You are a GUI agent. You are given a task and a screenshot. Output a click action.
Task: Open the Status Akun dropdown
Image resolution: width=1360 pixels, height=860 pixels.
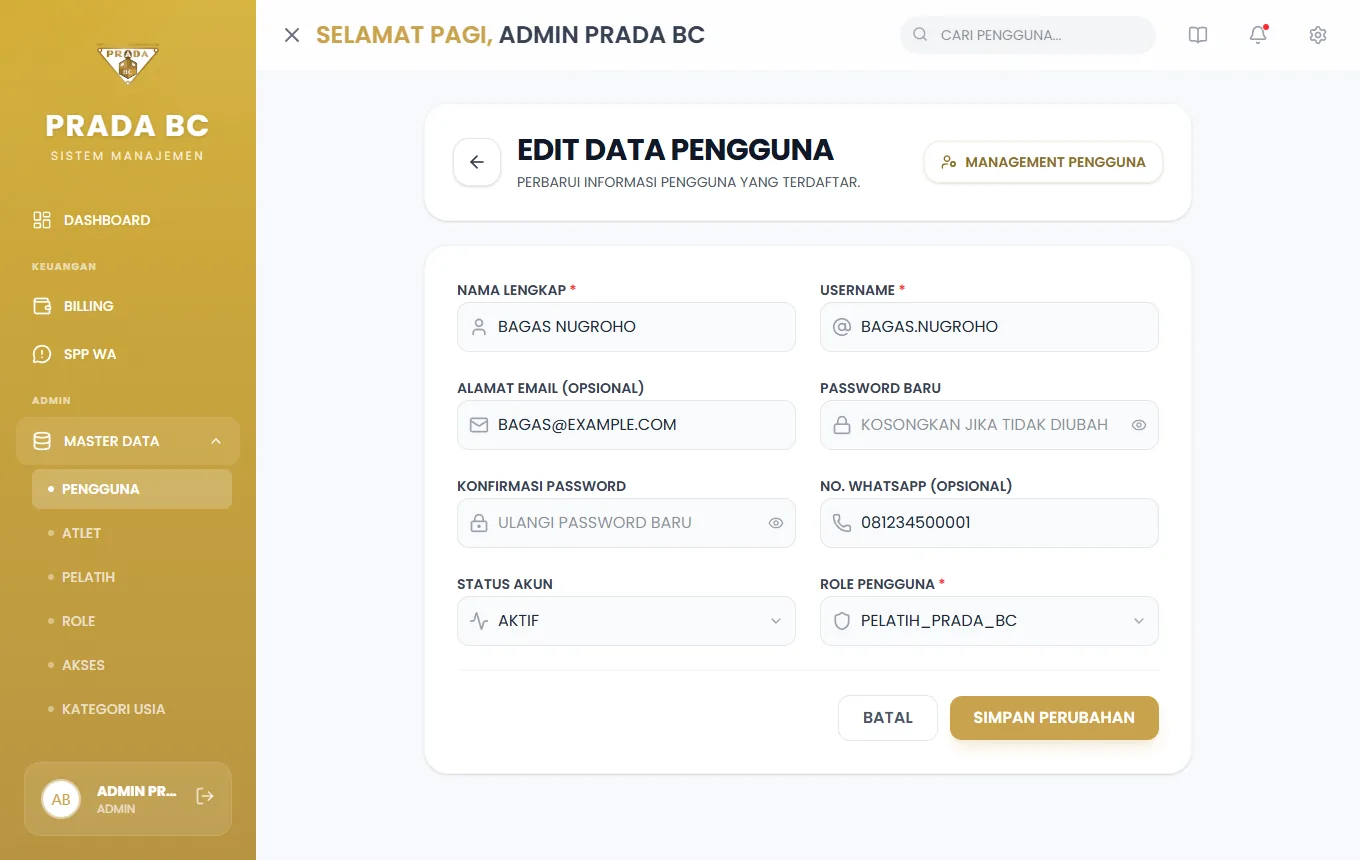point(626,621)
